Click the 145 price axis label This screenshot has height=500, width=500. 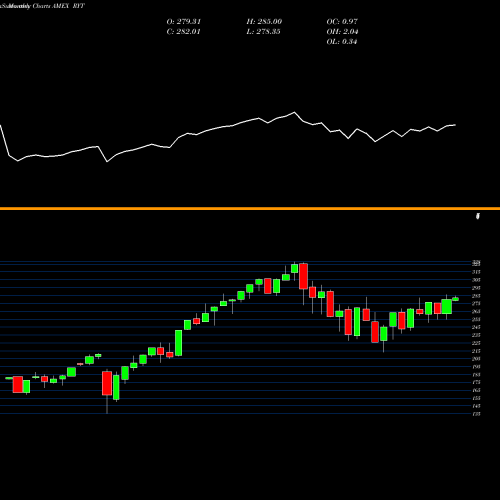476,406
